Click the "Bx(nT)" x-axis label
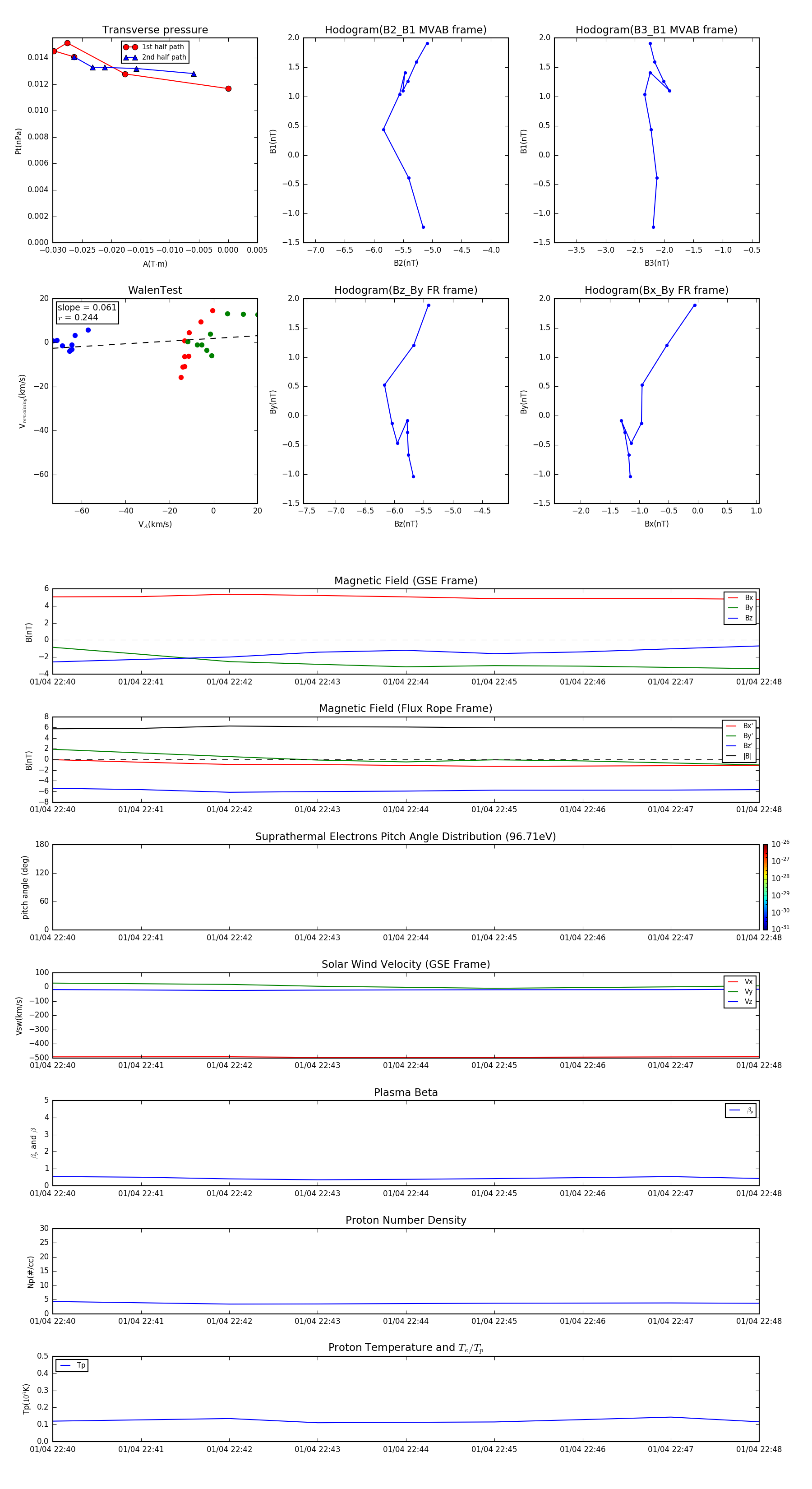 click(656, 524)
